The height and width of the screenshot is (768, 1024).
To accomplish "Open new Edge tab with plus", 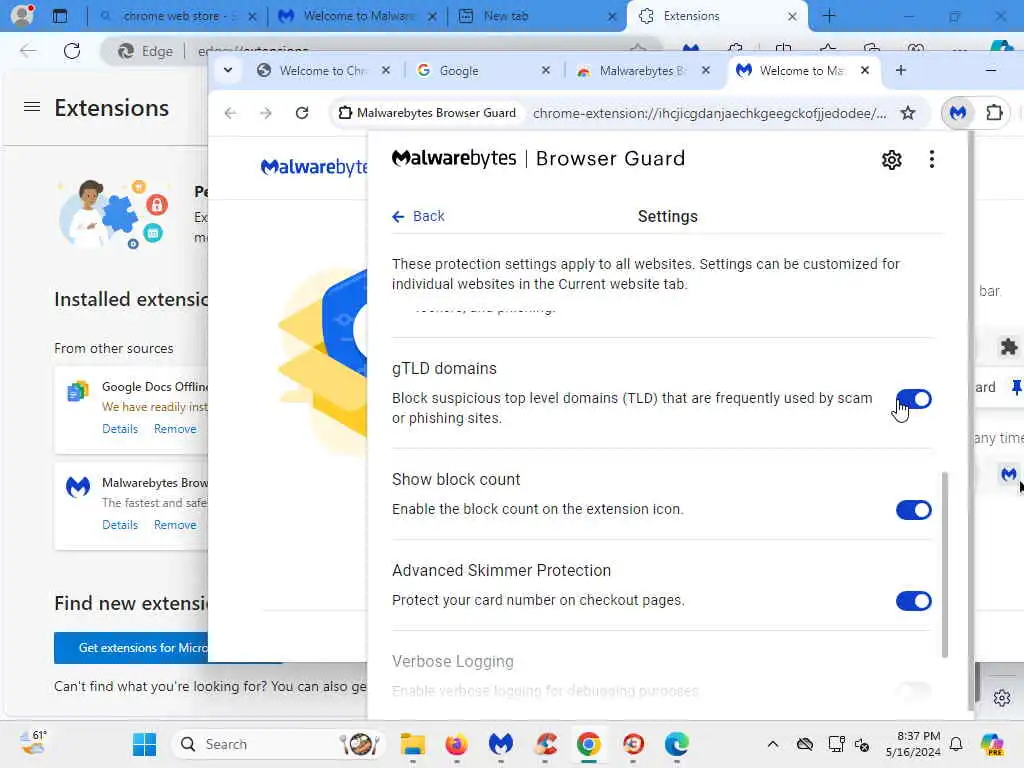I will coord(829,16).
